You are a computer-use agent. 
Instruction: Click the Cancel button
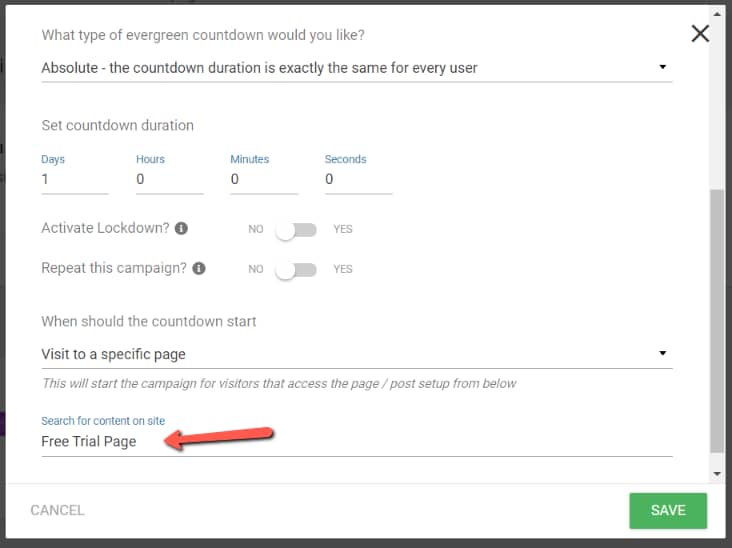click(x=57, y=510)
